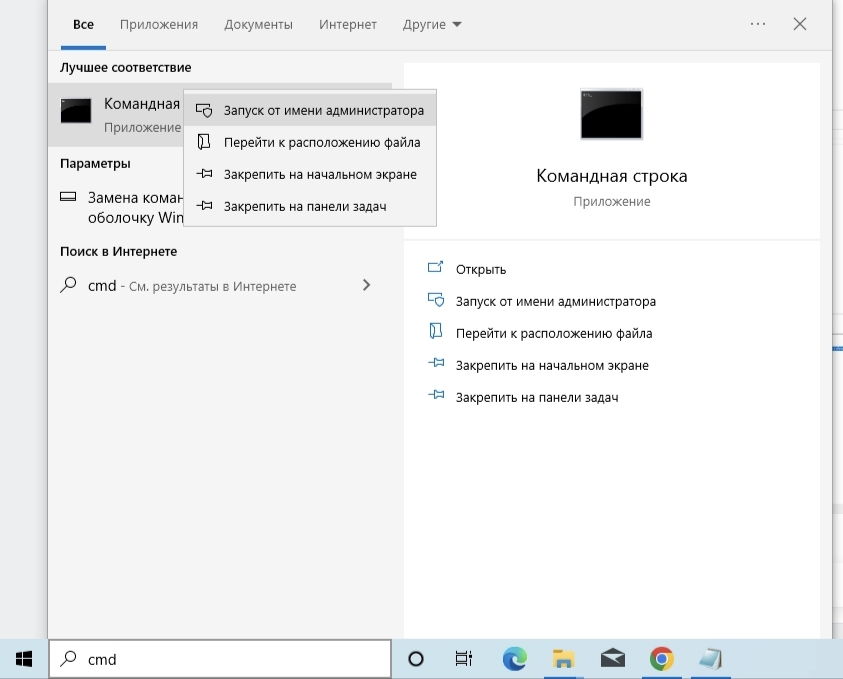Open Cortana circle icon in taskbar
The width and height of the screenshot is (843, 679).
pyautogui.click(x=416, y=659)
